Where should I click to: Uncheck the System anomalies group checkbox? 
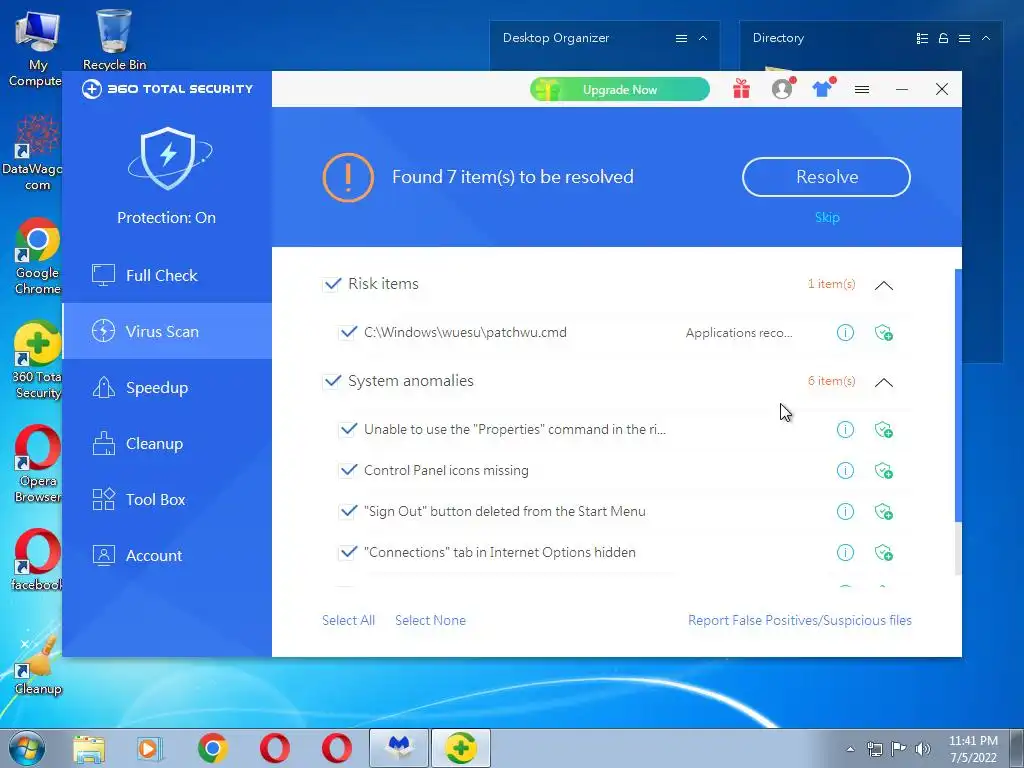click(332, 381)
